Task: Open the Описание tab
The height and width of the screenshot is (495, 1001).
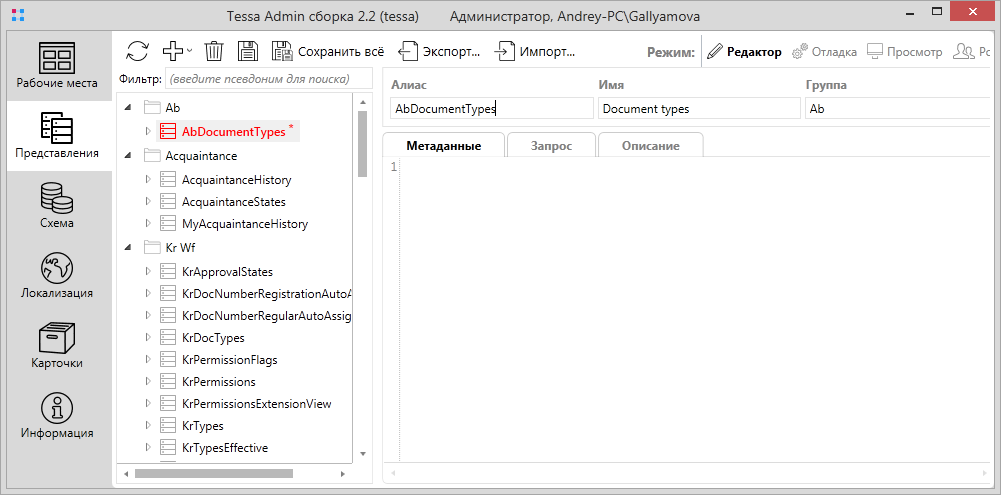Action: (650, 146)
